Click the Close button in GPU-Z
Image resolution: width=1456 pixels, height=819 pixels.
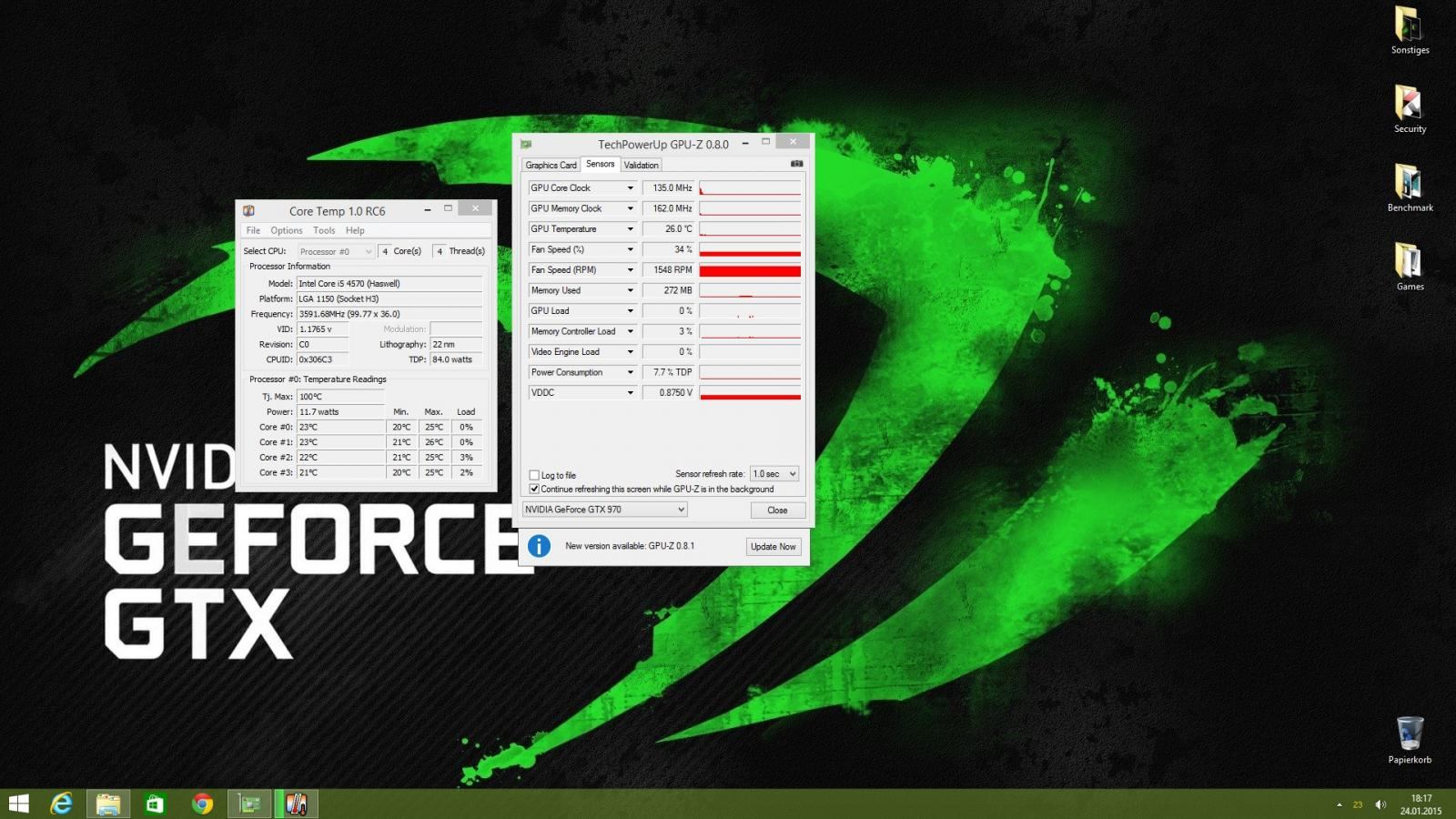pyautogui.click(x=777, y=510)
